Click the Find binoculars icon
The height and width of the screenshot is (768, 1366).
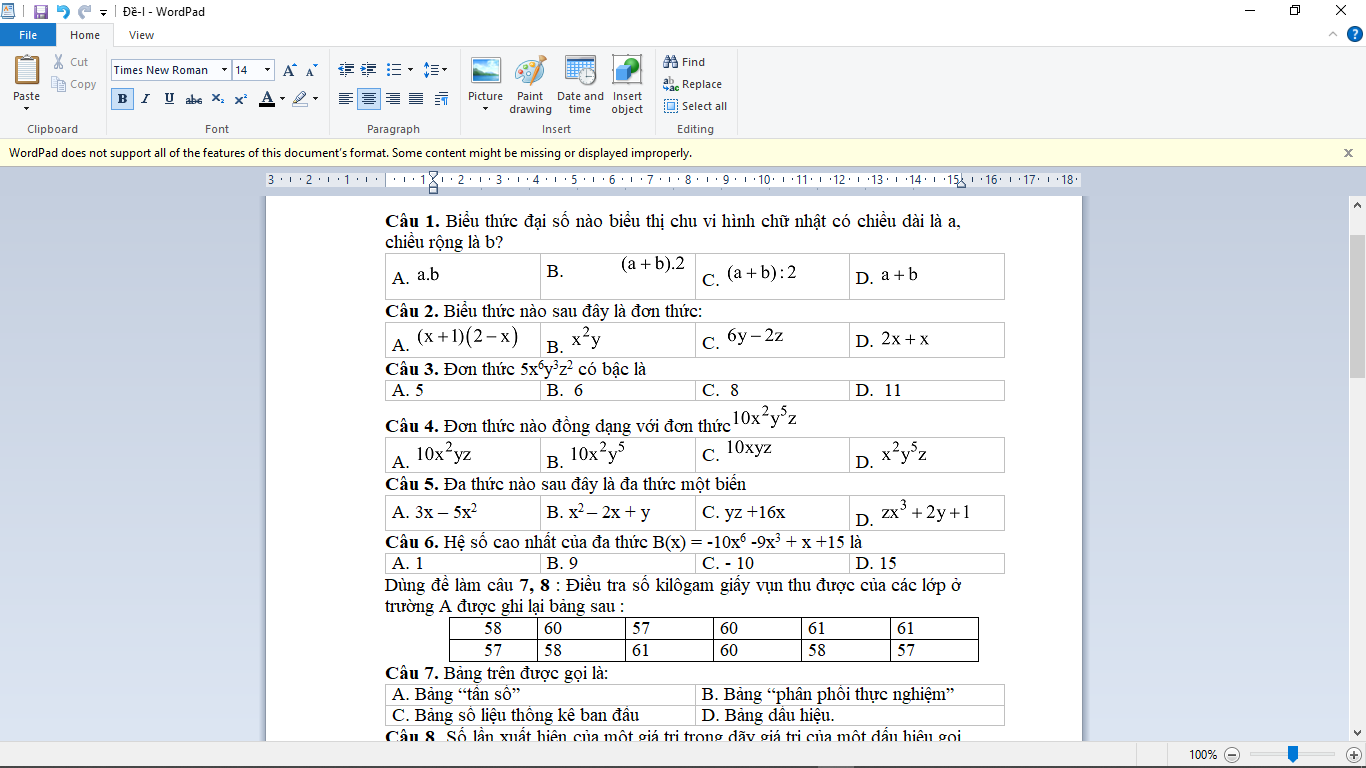click(671, 62)
